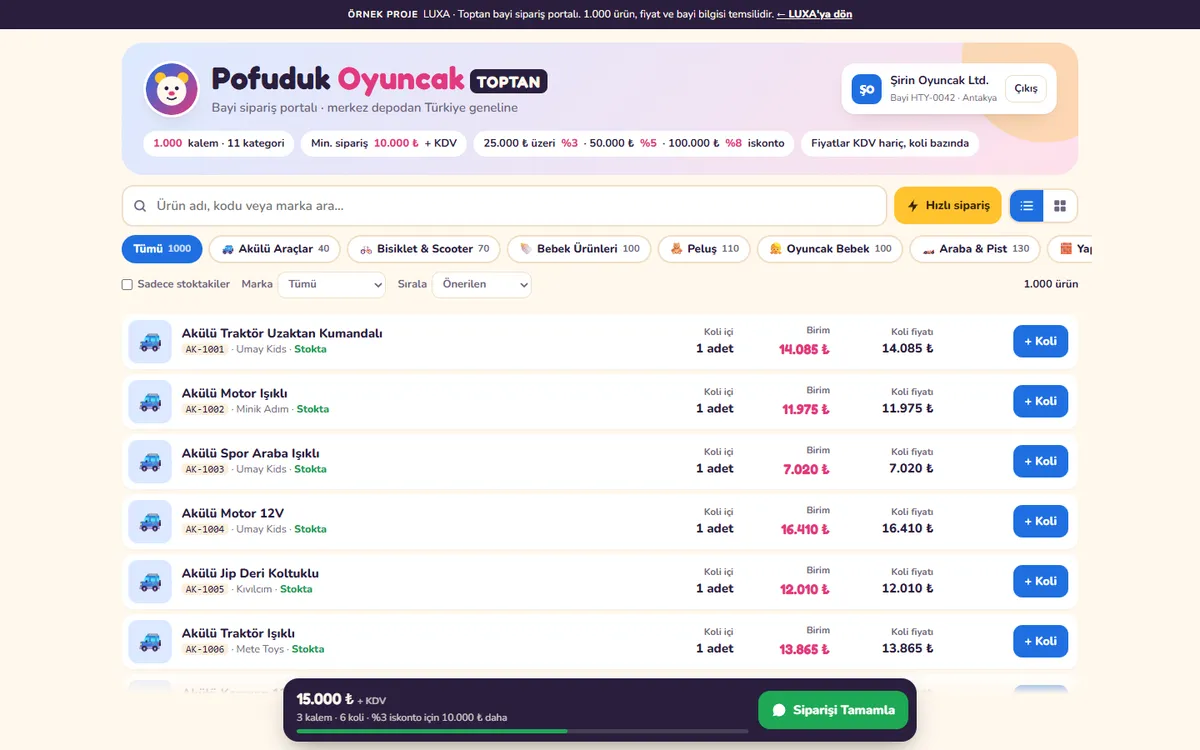The width and height of the screenshot is (1200, 750).
Task: Click Akülü Traktör Işıklı product icon
Action: [x=150, y=642]
